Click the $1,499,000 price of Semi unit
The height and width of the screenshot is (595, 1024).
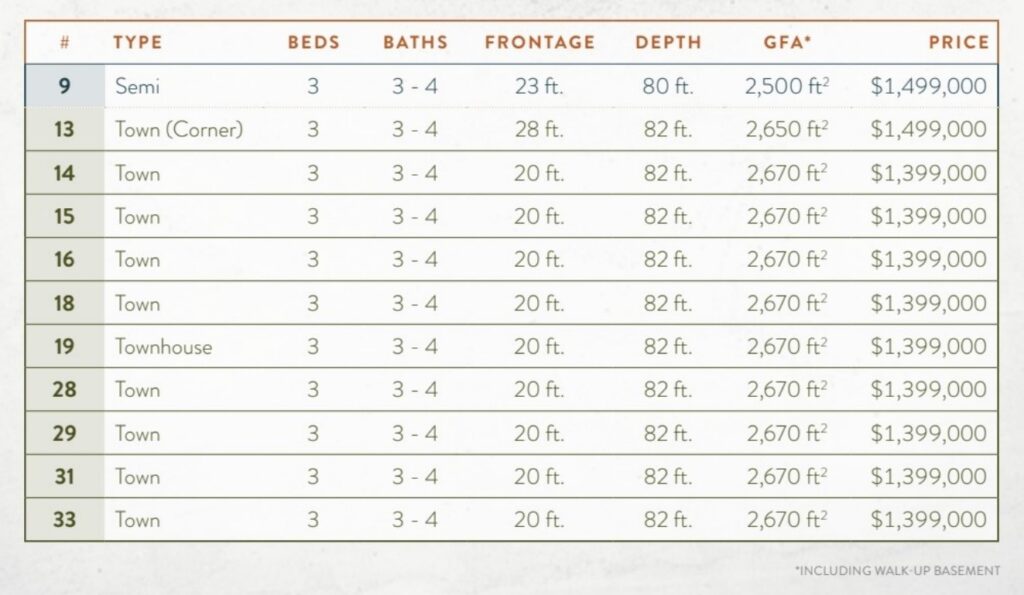928,86
